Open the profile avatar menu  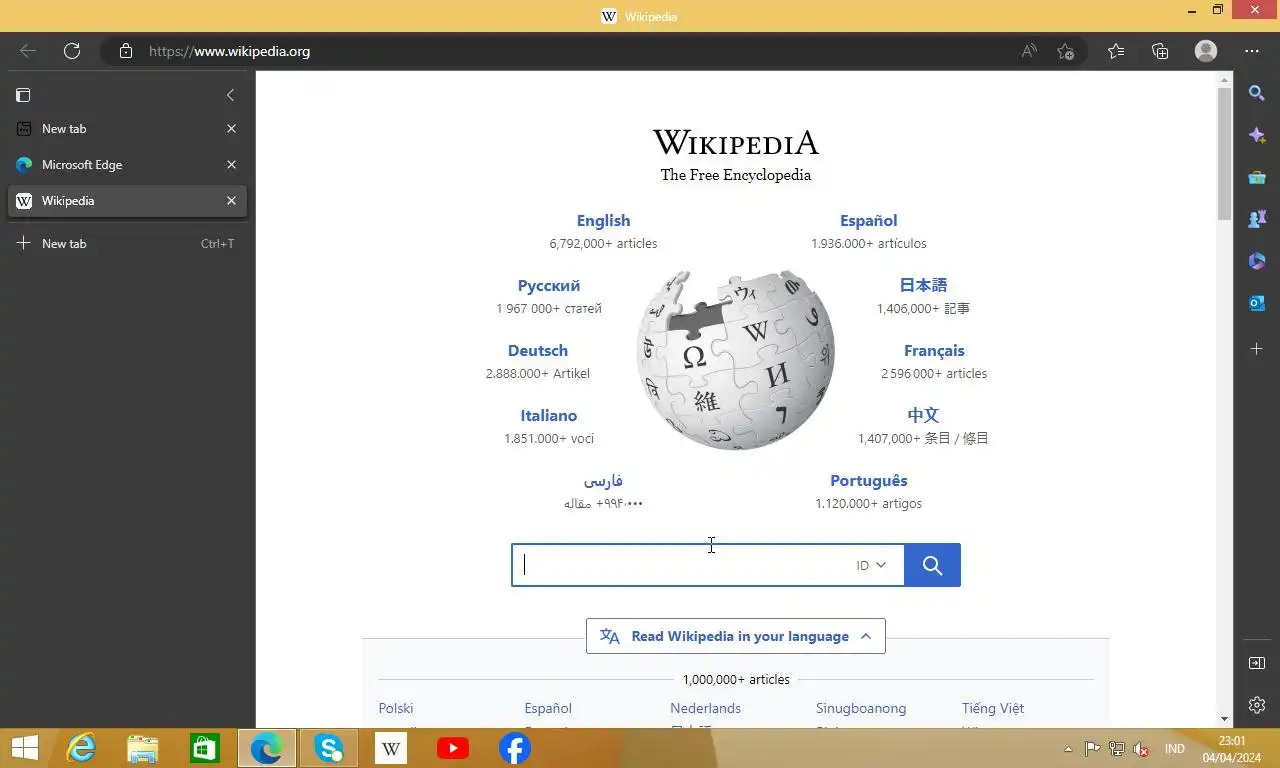coord(1206,51)
